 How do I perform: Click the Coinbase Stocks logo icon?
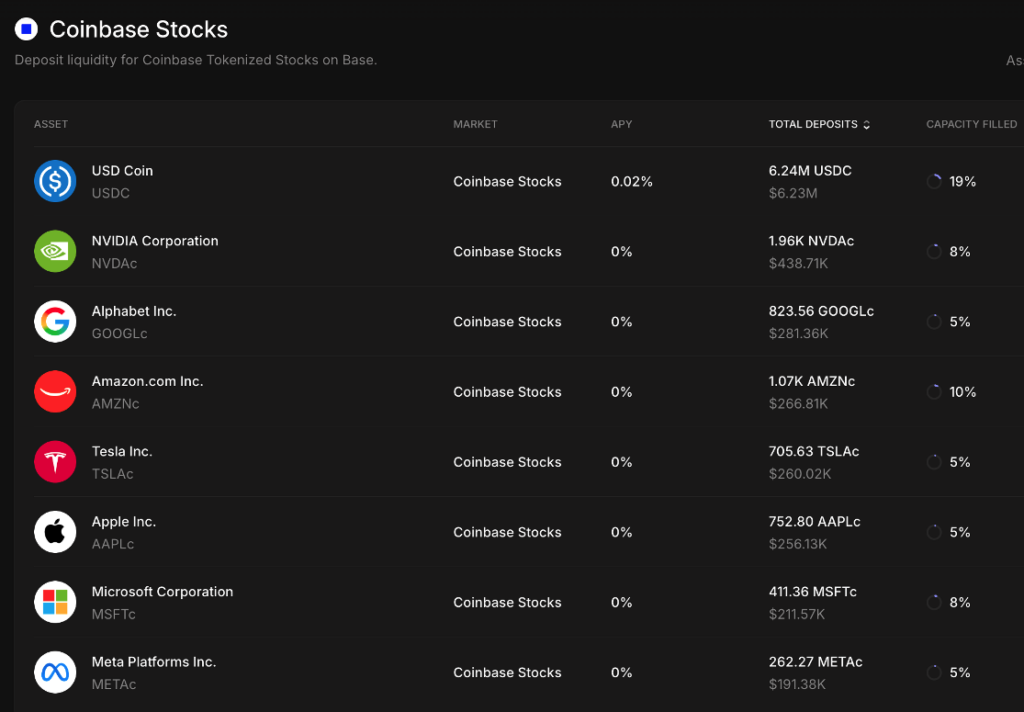click(x=26, y=29)
